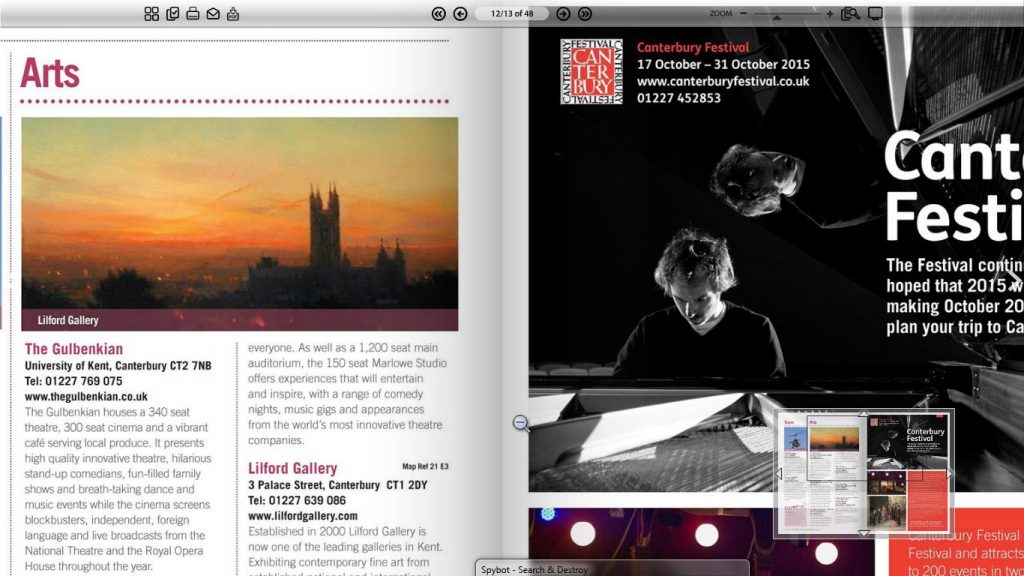
Task: Click Tel: 01227 769 075
Action: tap(73, 381)
